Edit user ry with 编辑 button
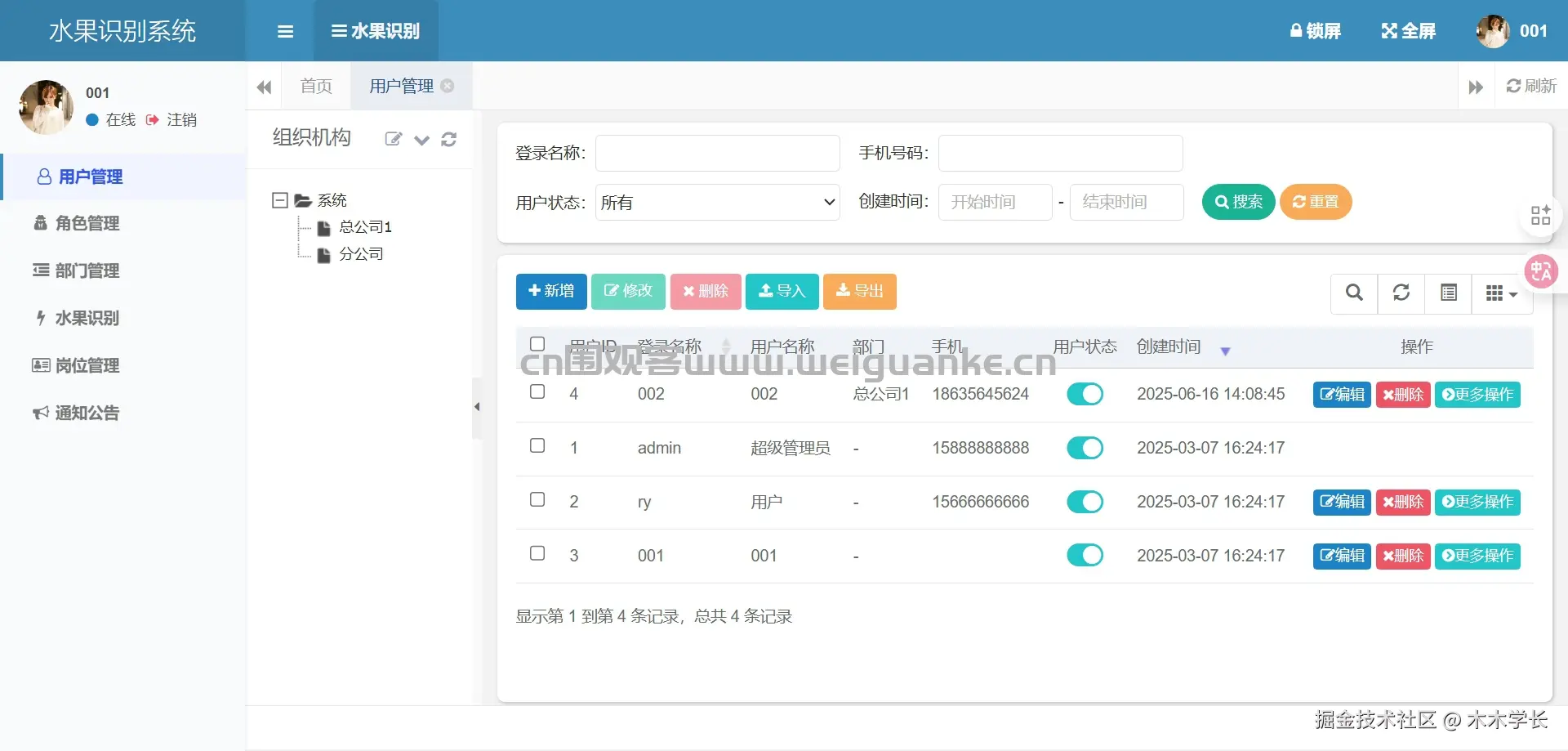Image resolution: width=1568 pixels, height=751 pixels. point(1342,502)
